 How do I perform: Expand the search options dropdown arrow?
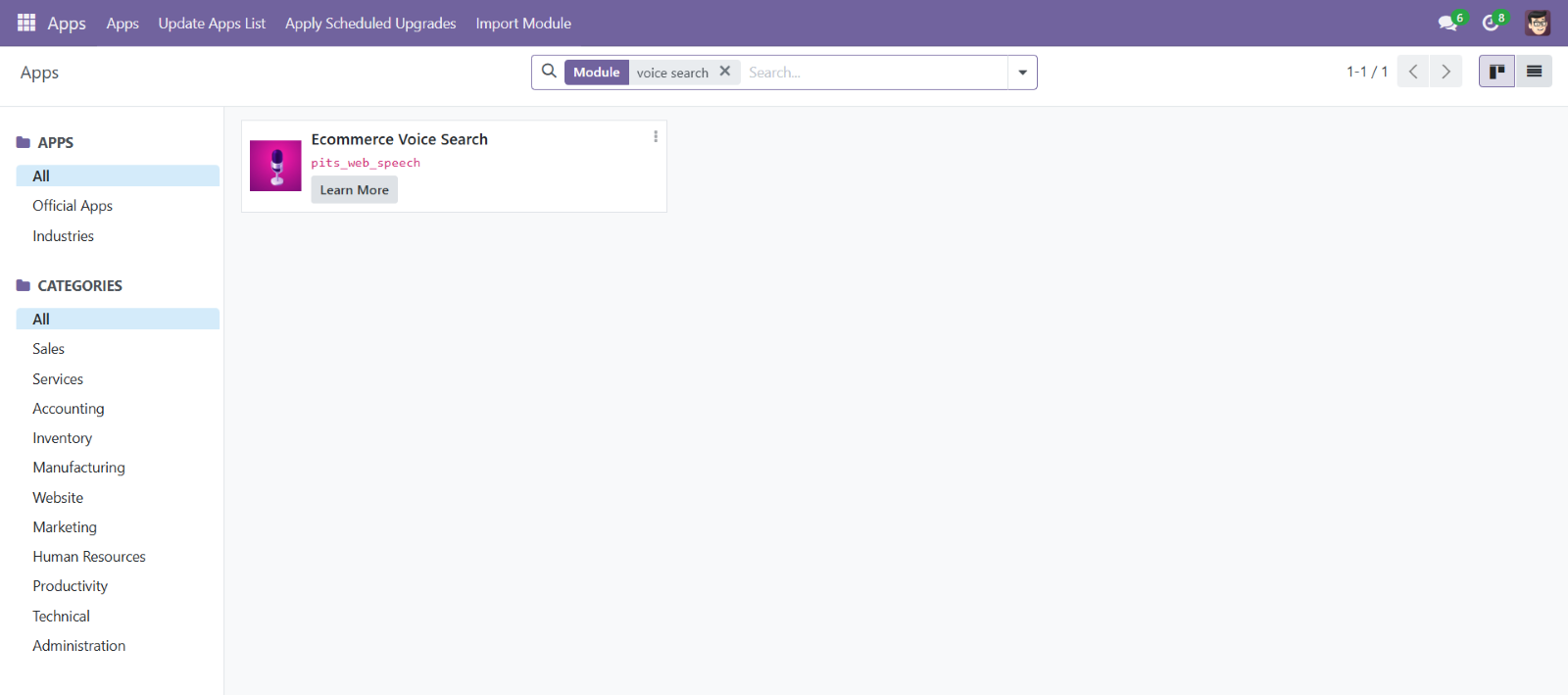pyautogui.click(x=1022, y=73)
